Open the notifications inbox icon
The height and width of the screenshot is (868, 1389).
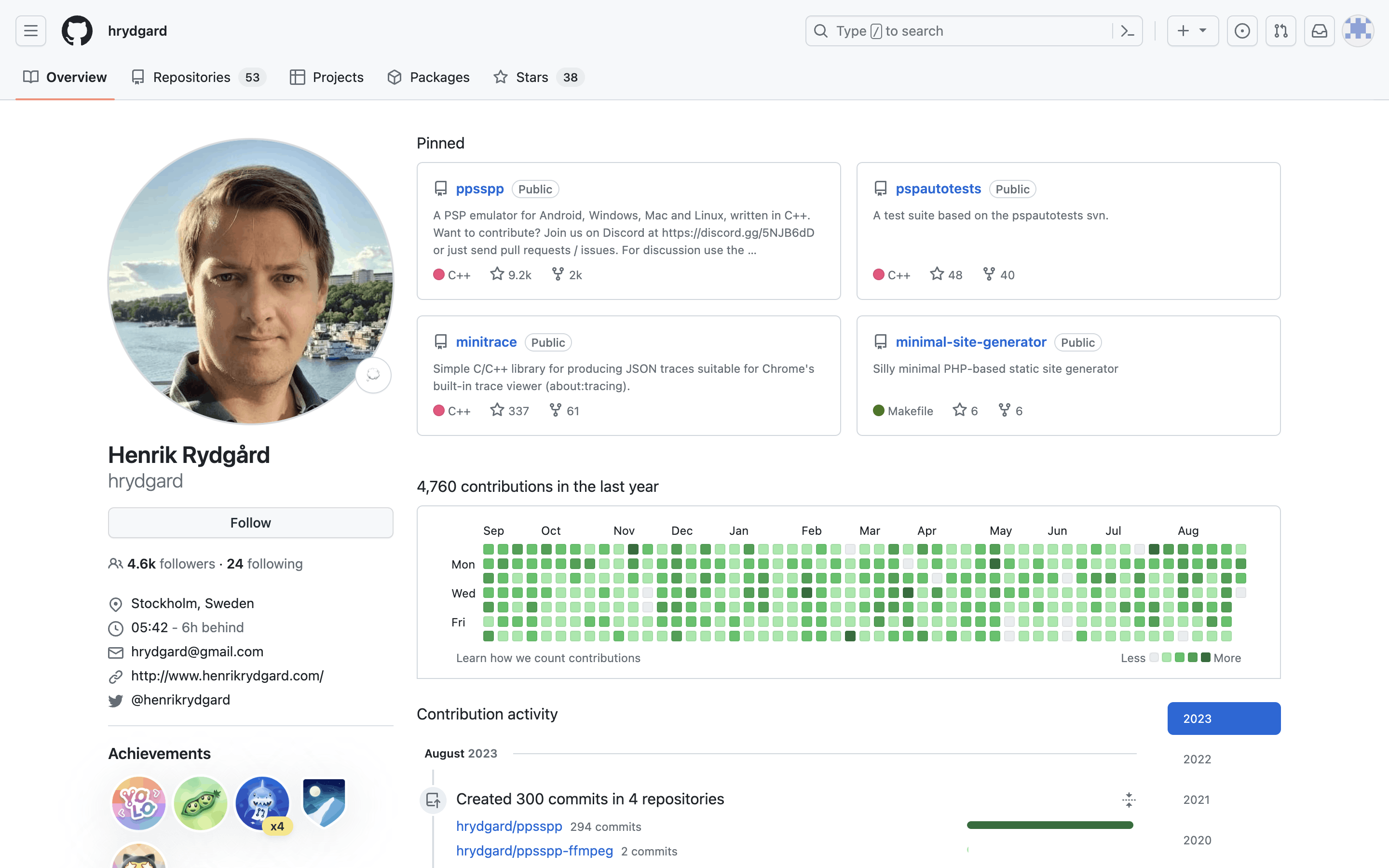coord(1319,31)
